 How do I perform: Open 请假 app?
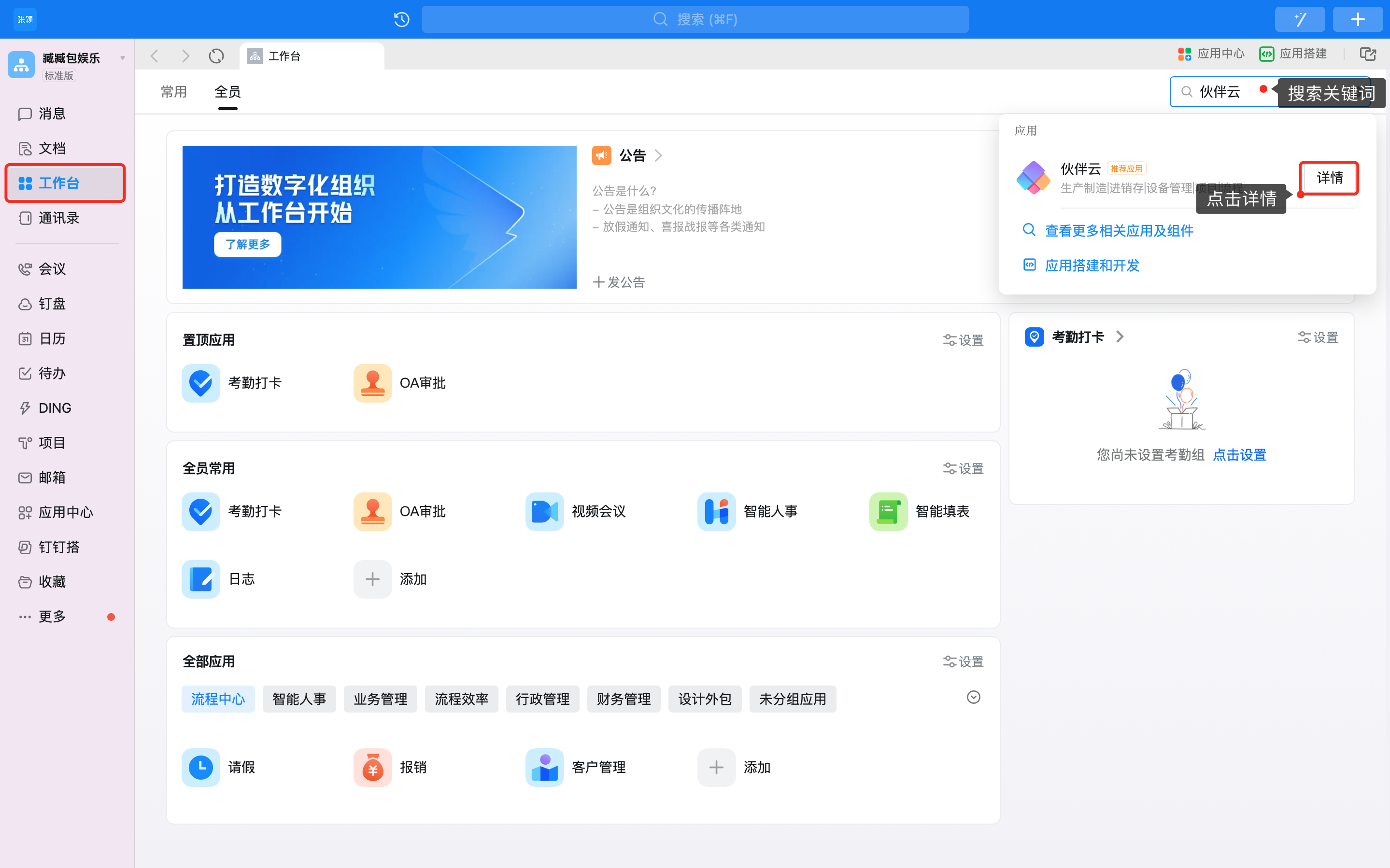tap(219, 768)
